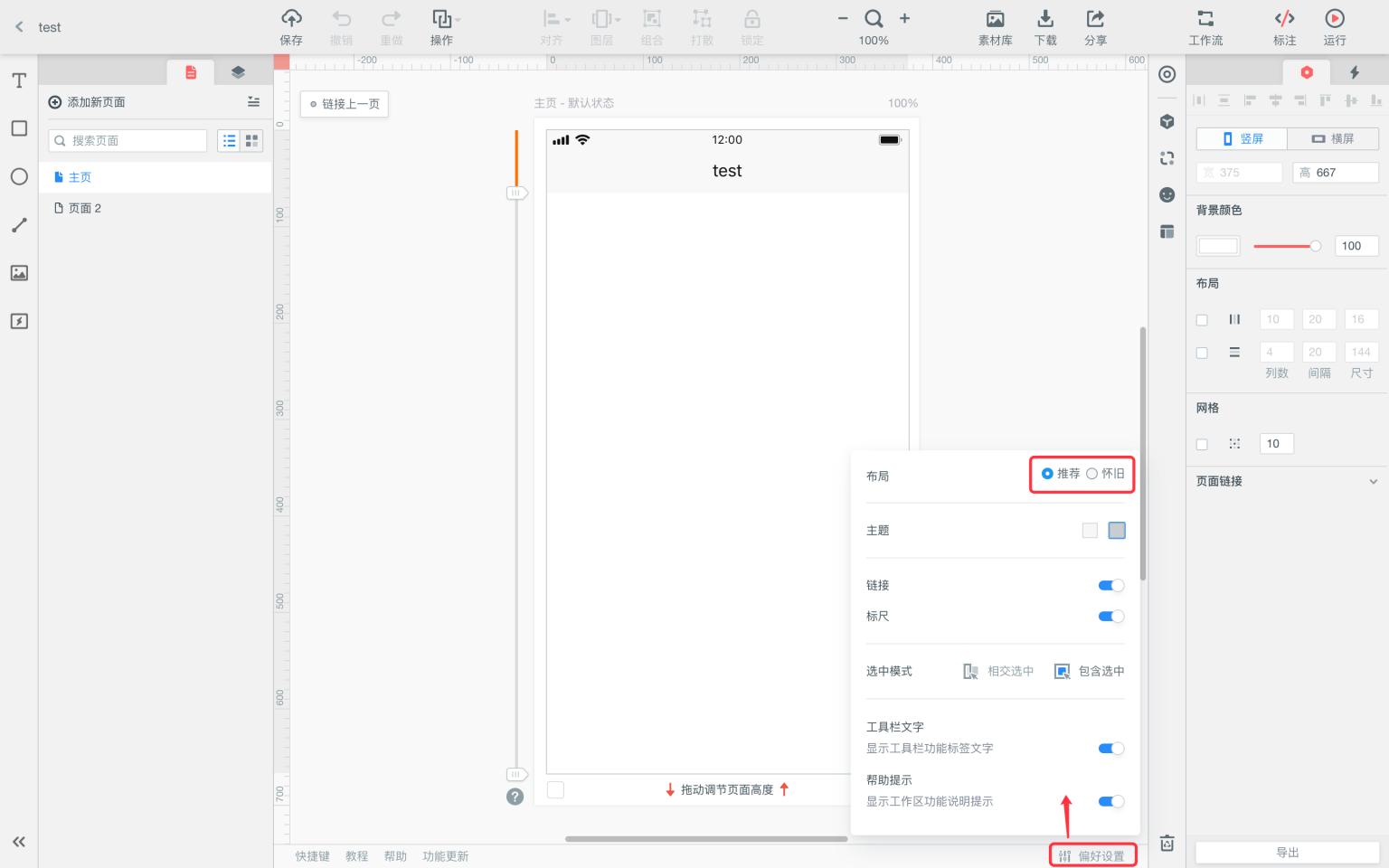Screen dimensions: 1389x868
Task: Enable the 网格 grid checkbox
Action: pos(1202,444)
